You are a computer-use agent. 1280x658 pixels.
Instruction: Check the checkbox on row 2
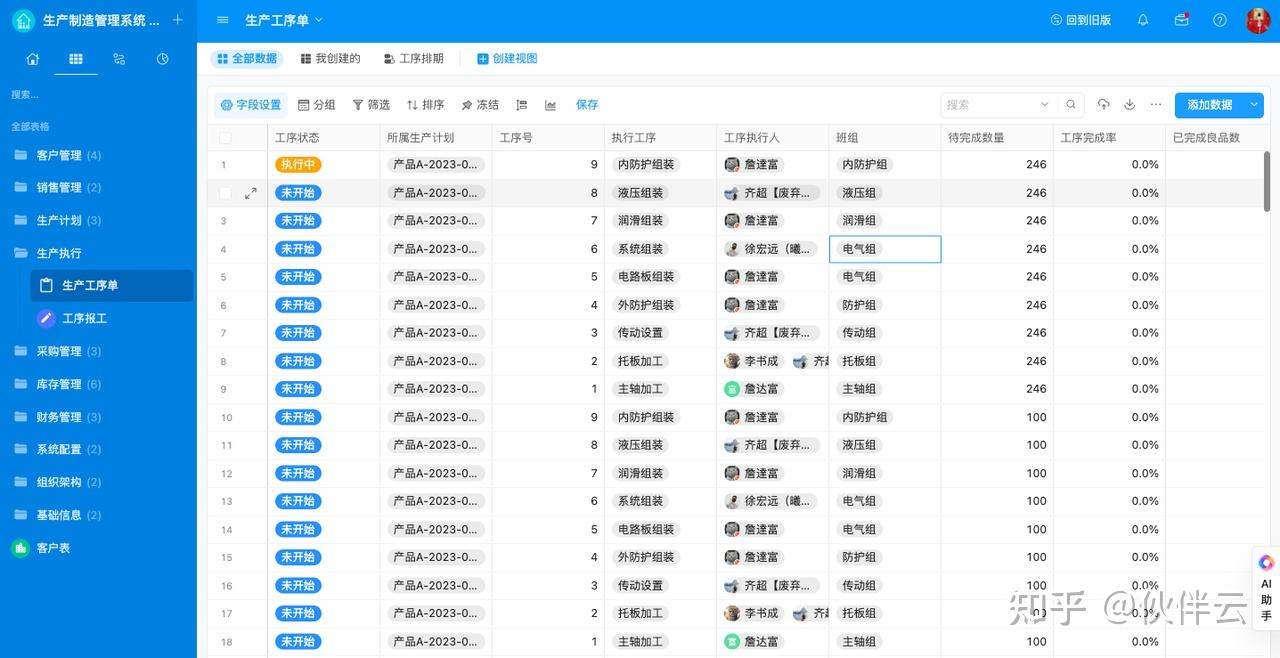225,192
